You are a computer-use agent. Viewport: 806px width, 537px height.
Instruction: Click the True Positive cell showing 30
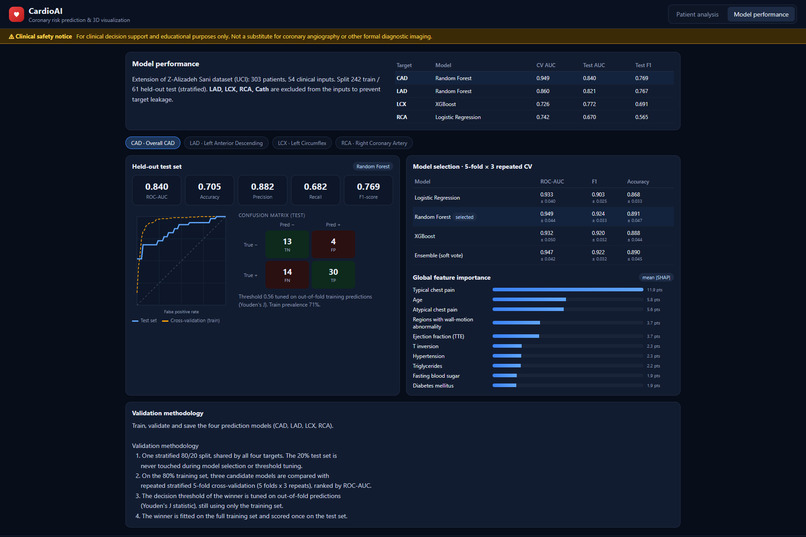tap(333, 274)
